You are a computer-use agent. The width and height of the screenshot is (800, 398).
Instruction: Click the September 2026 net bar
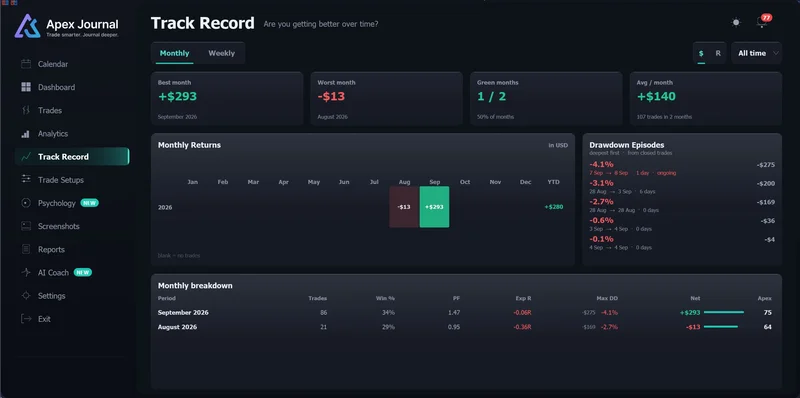723,312
